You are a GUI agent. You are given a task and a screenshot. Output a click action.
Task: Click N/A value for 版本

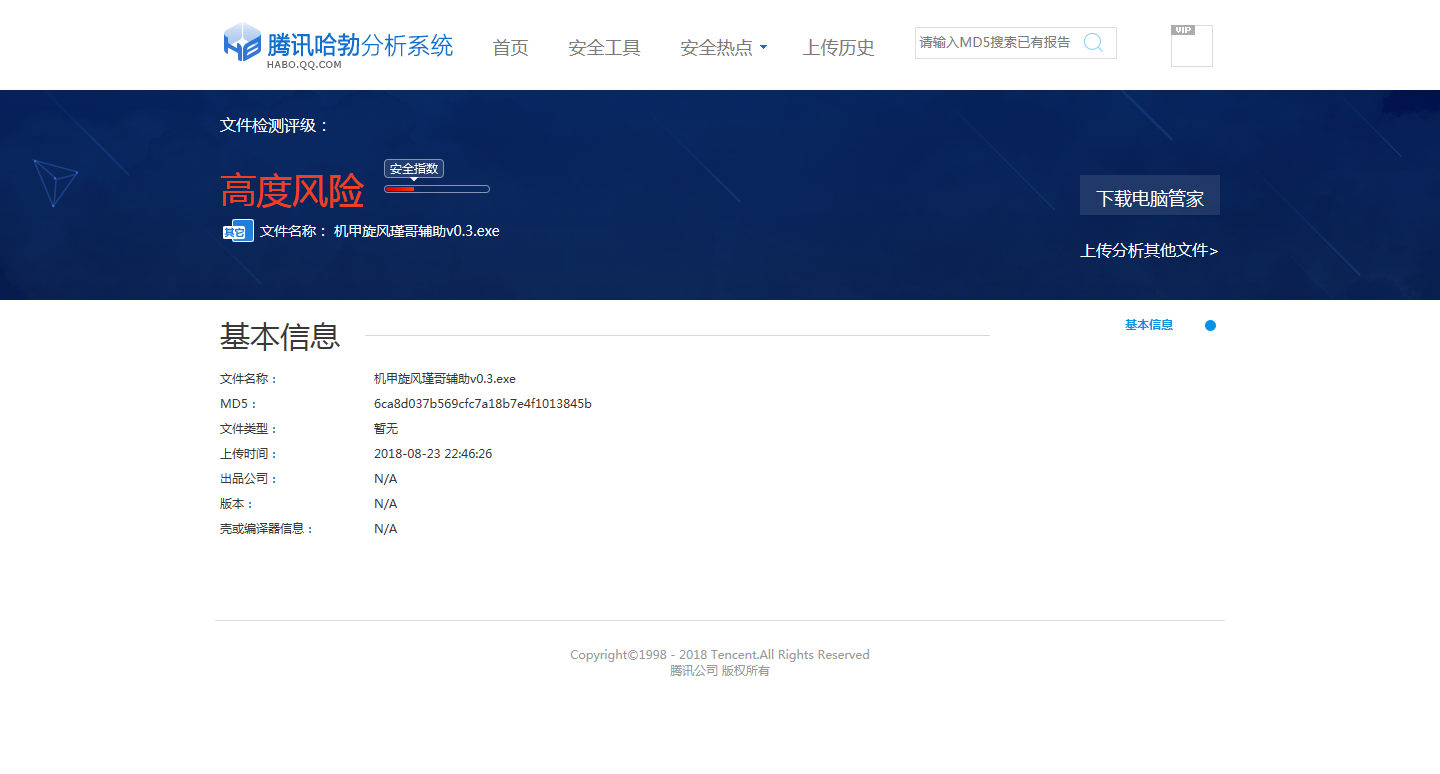pos(386,504)
